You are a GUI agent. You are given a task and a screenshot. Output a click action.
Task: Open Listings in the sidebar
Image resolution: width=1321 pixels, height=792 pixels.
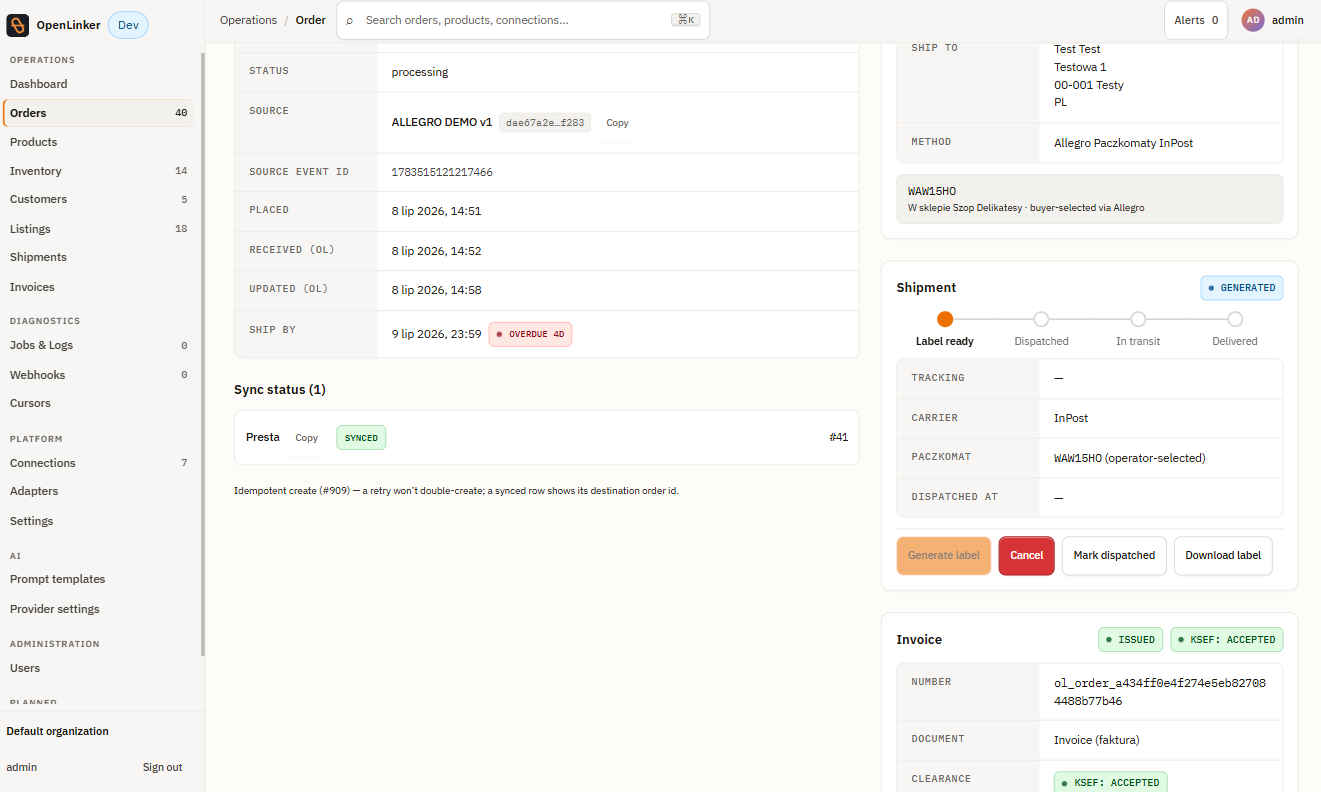click(x=98, y=229)
